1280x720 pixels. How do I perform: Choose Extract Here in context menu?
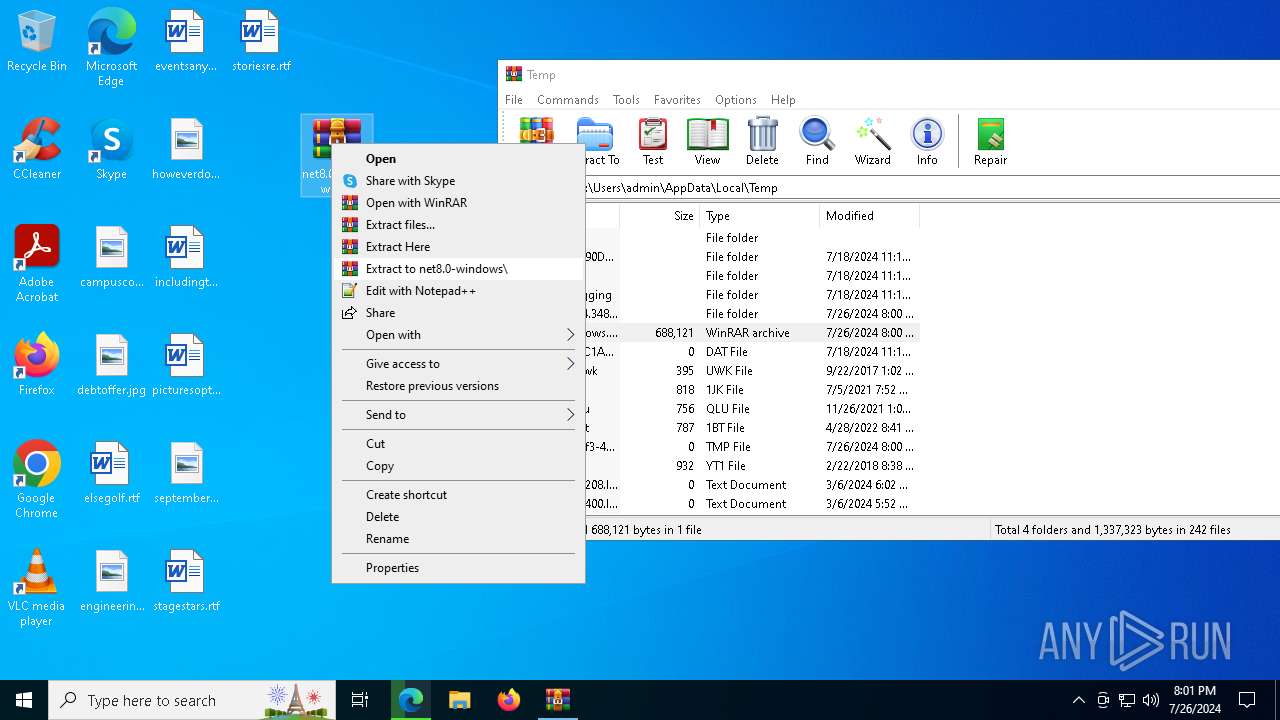point(459,247)
